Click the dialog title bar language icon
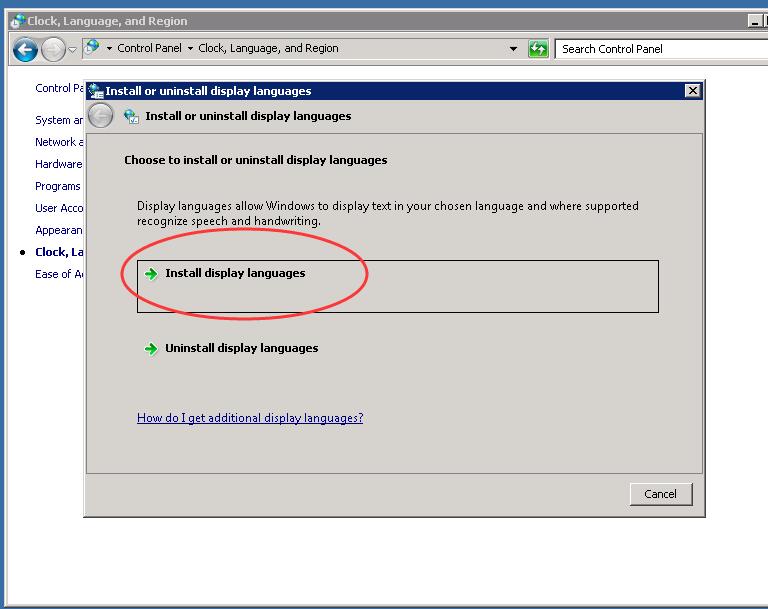This screenshot has height=609, width=768. tap(96, 91)
